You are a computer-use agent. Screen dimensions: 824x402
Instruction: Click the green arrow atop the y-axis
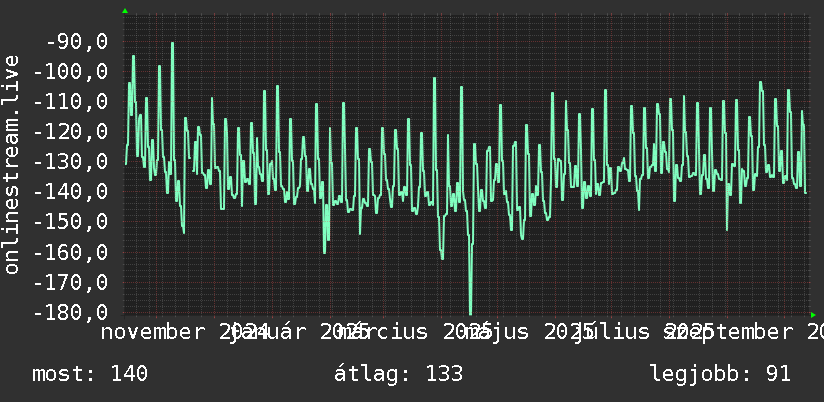coord(125,11)
